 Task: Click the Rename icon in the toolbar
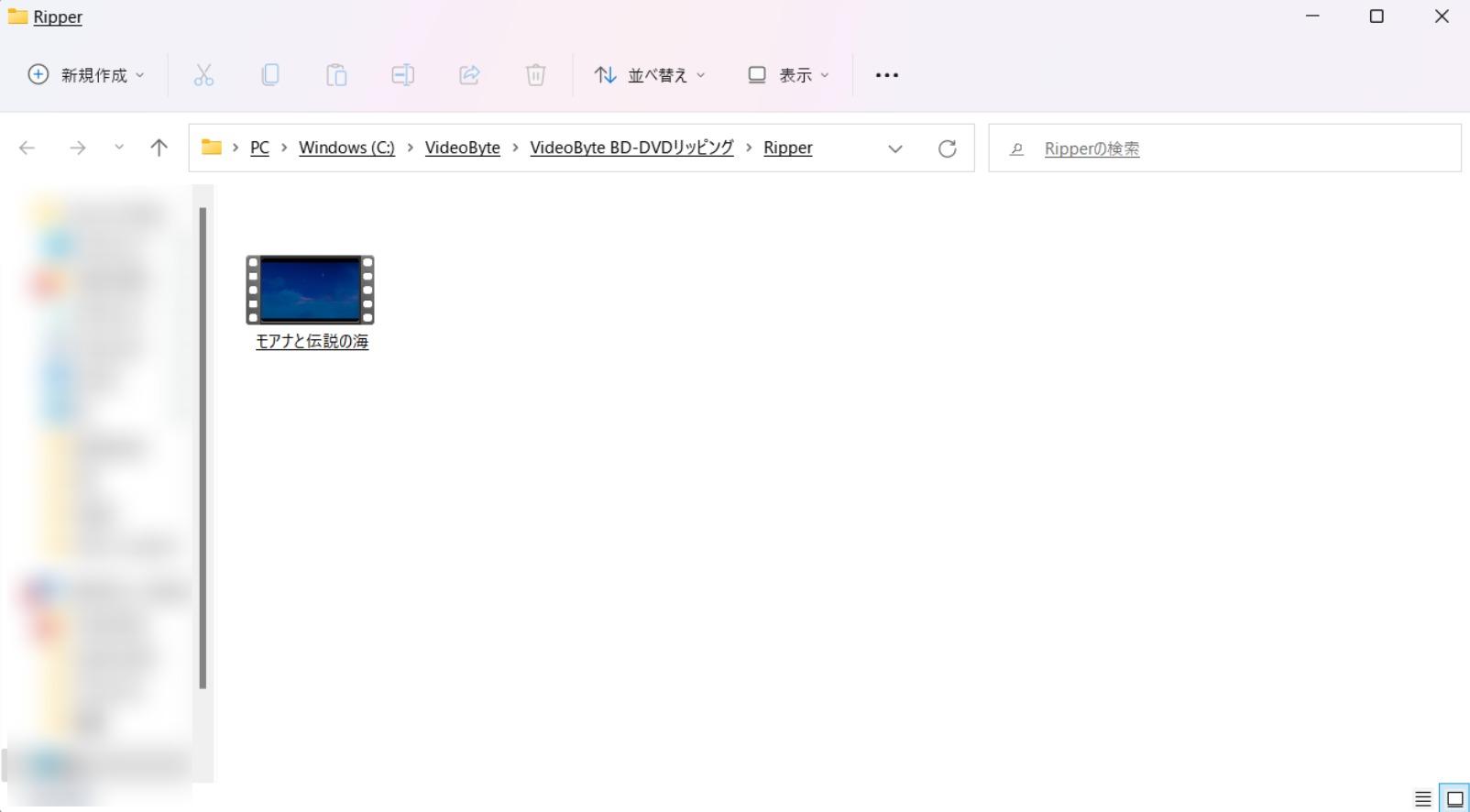coord(403,75)
